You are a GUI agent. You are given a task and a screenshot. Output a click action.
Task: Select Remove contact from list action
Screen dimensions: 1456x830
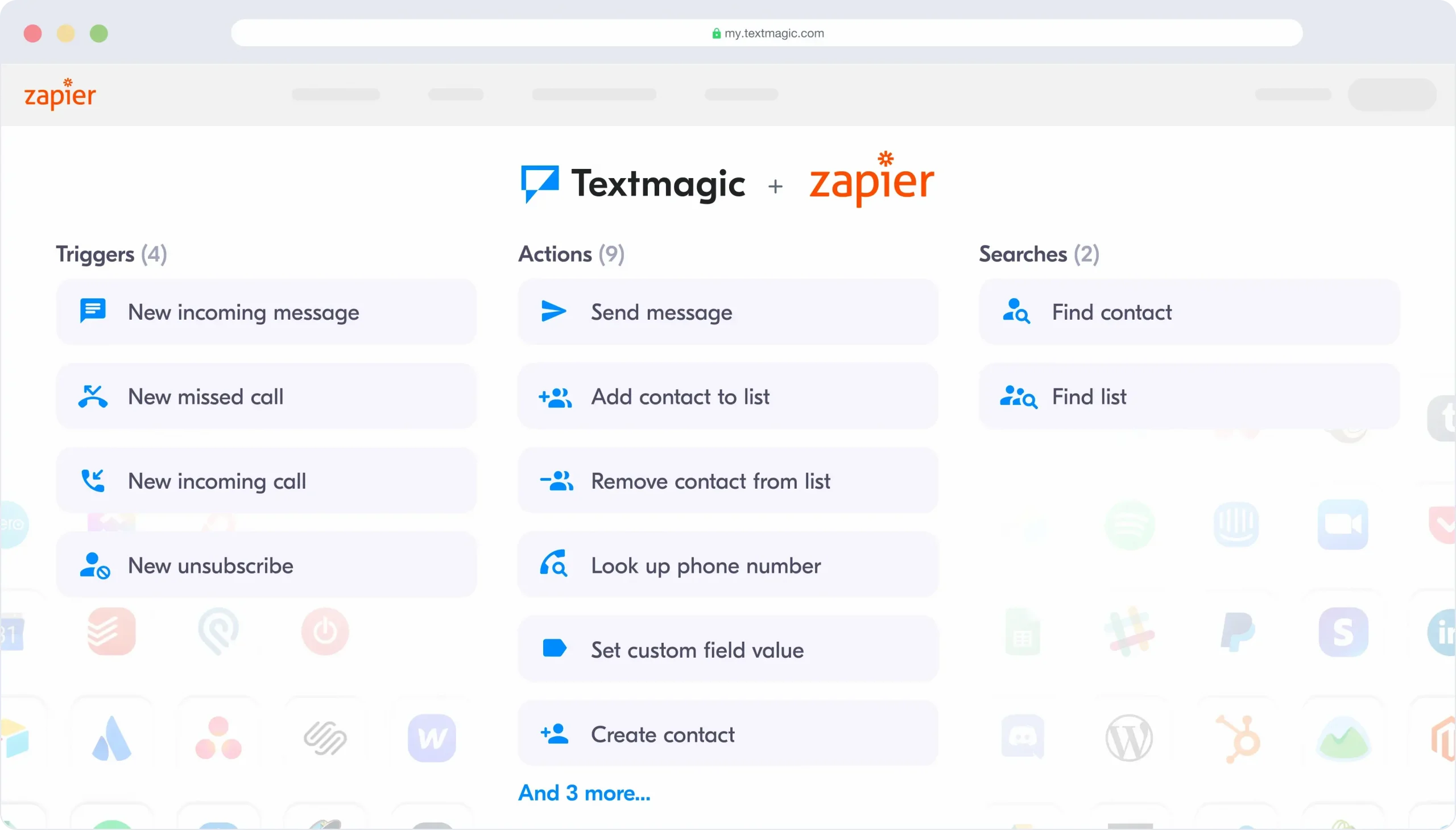coord(727,481)
